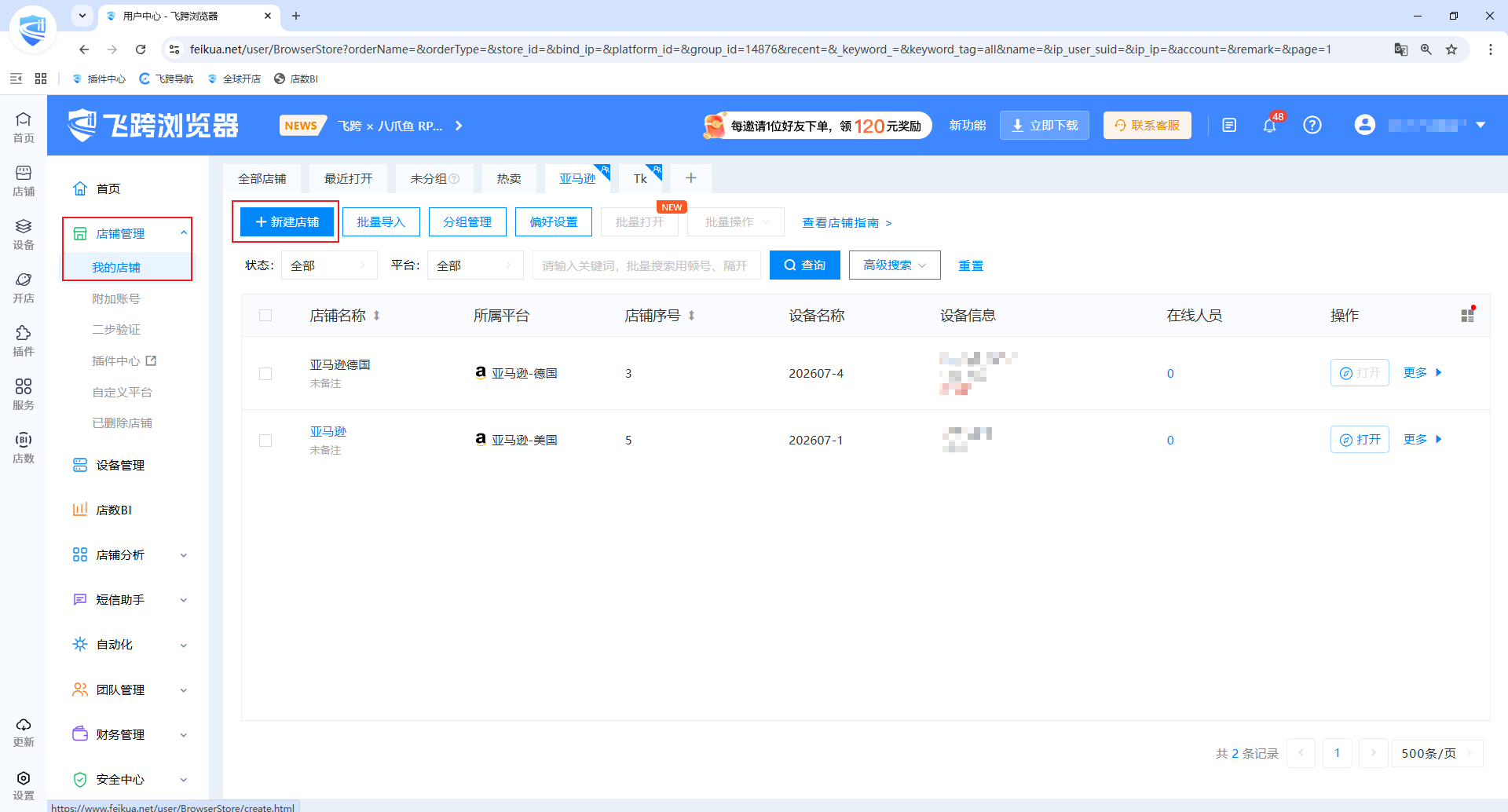Click the translate page icon
The height and width of the screenshot is (812, 1508).
(1401, 49)
